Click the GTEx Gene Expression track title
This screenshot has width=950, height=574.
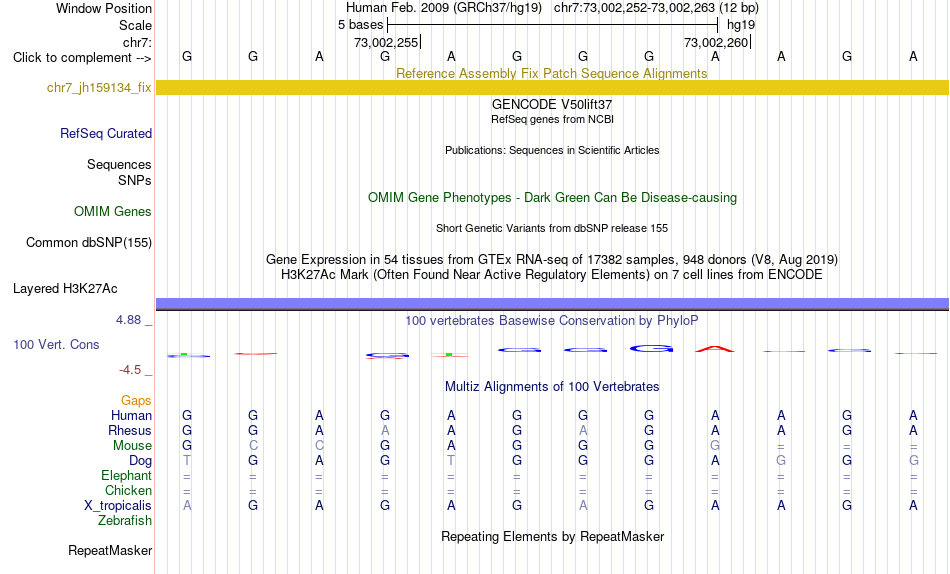(x=552, y=259)
